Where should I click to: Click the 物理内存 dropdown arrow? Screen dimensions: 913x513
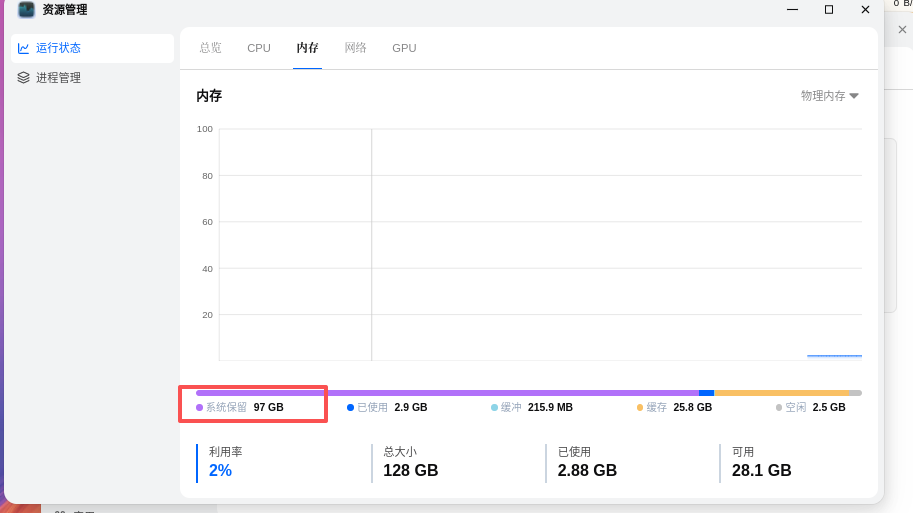854,96
